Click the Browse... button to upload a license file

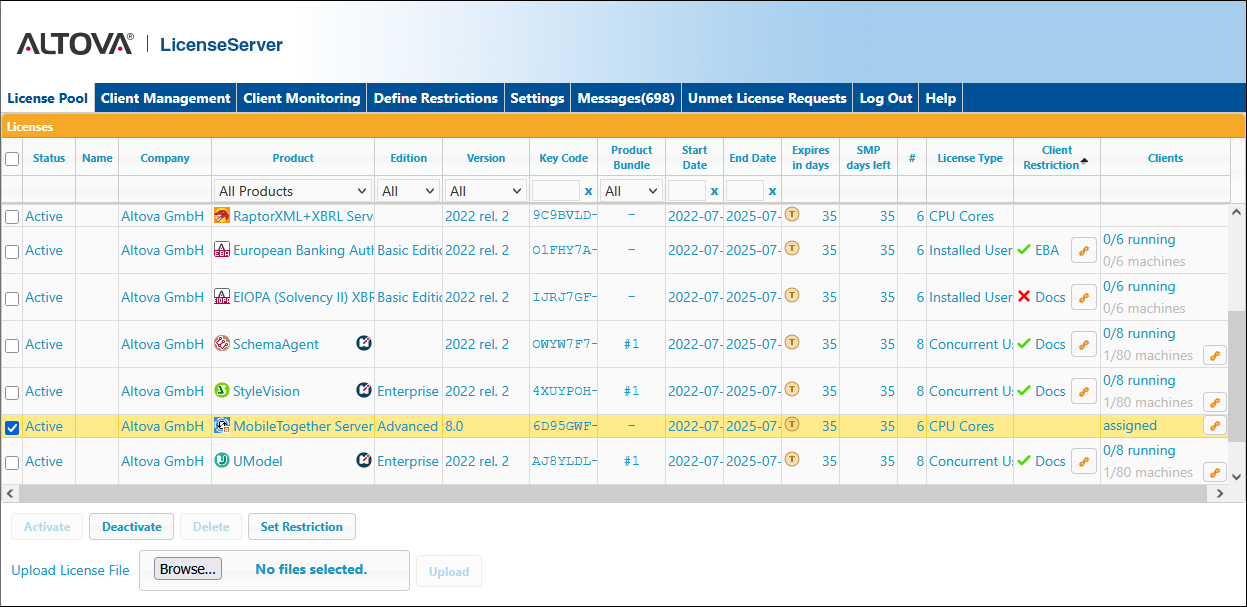coord(188,569)
